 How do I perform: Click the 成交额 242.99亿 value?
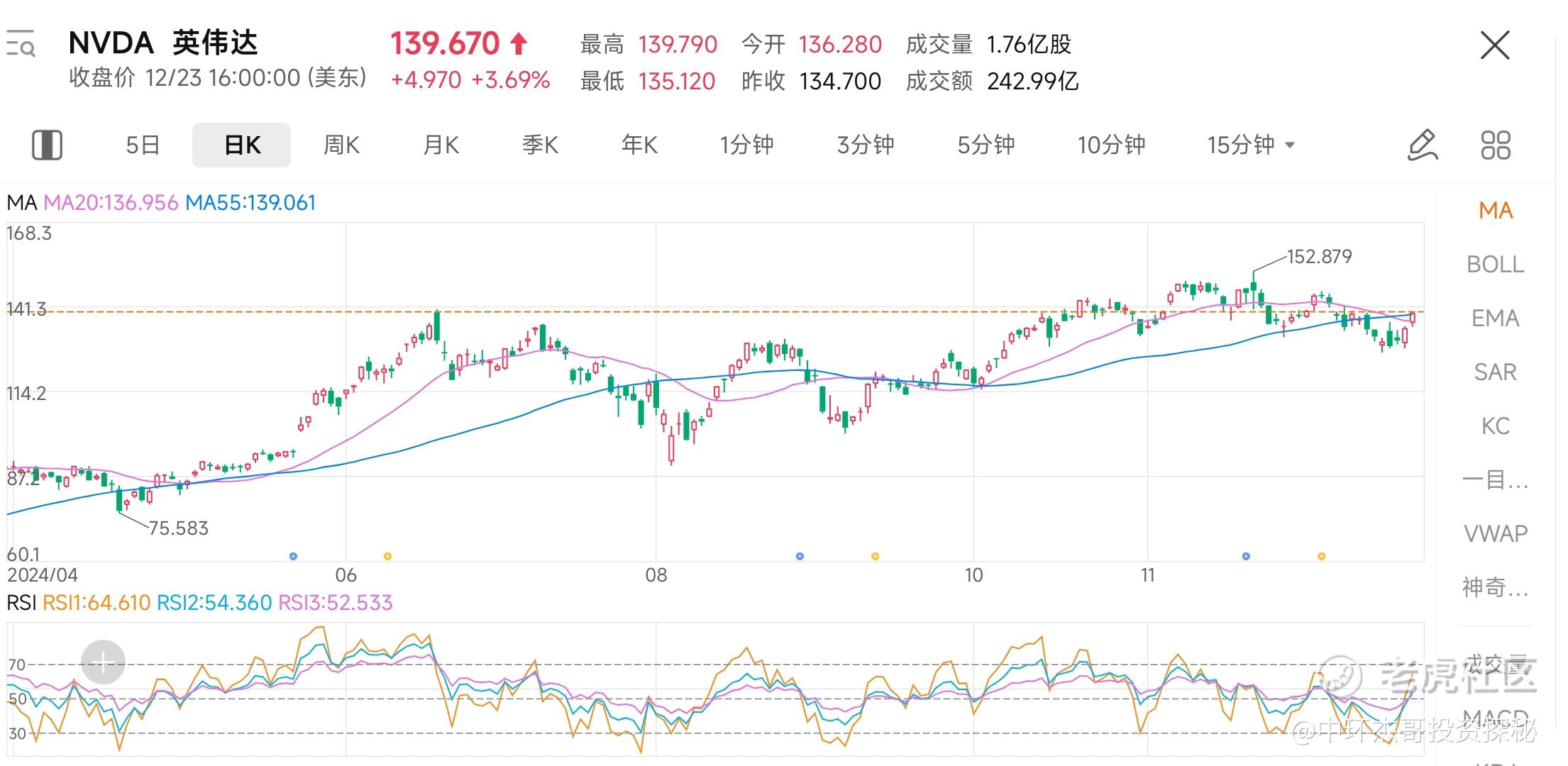click(x=1033, y=82)
